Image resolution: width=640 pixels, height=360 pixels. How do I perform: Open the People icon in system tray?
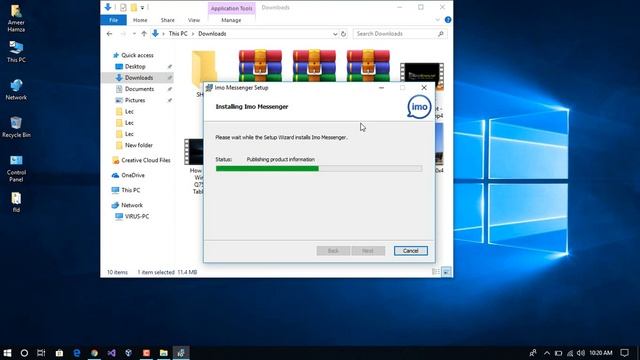pyautogui.click(x=533, y=353)
